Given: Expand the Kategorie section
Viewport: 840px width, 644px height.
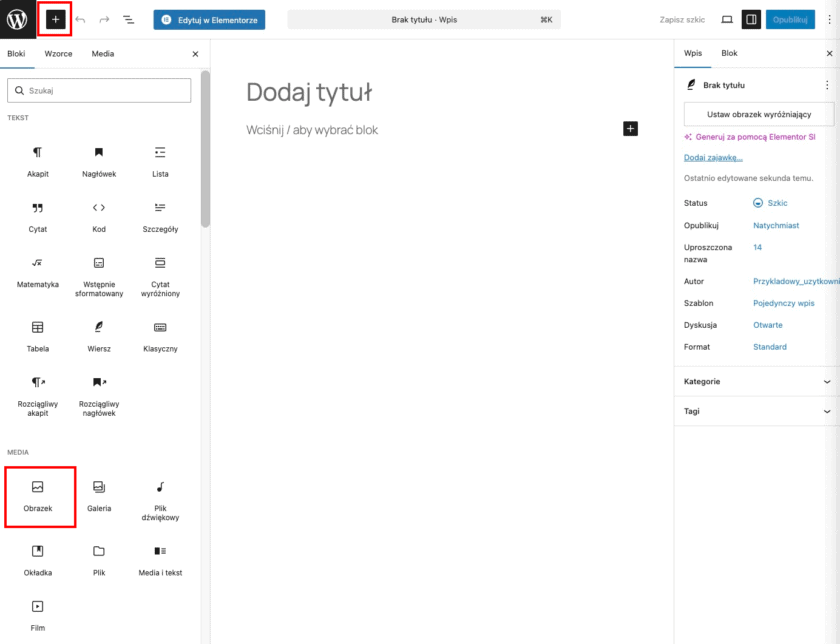Looking at the screenshot, I should pyautogui.click(x=755, y=381).
